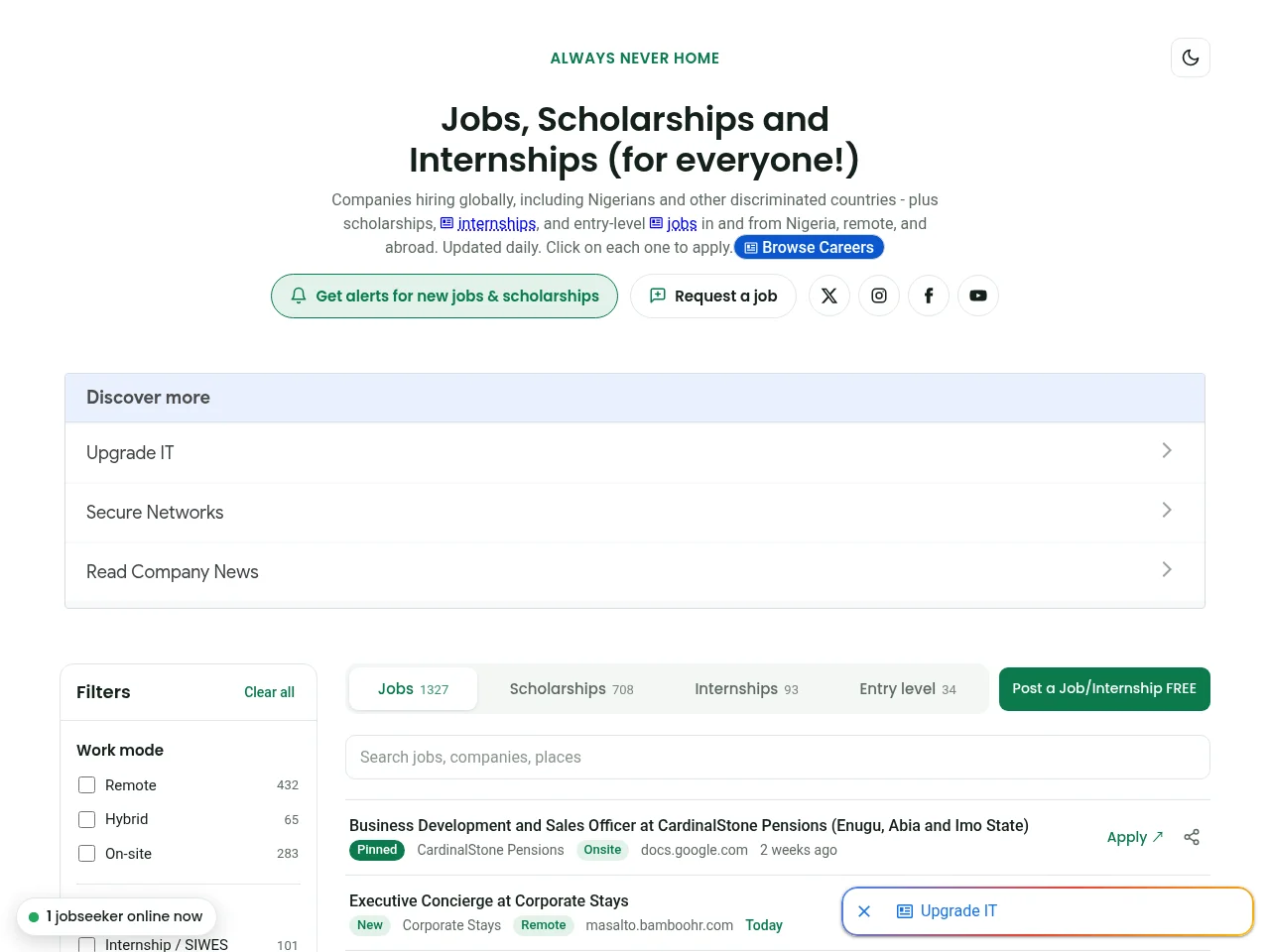Share the CardinalStone Pensions job listing

[x=1192, y=837]
